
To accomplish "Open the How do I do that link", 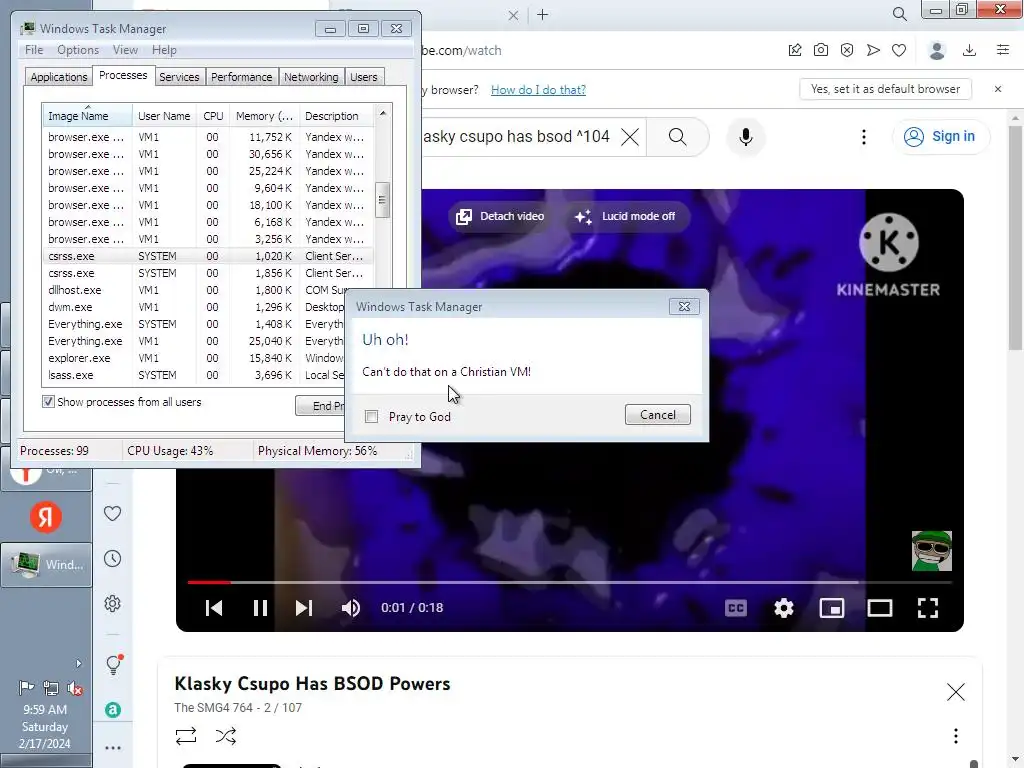I will 538,89.
